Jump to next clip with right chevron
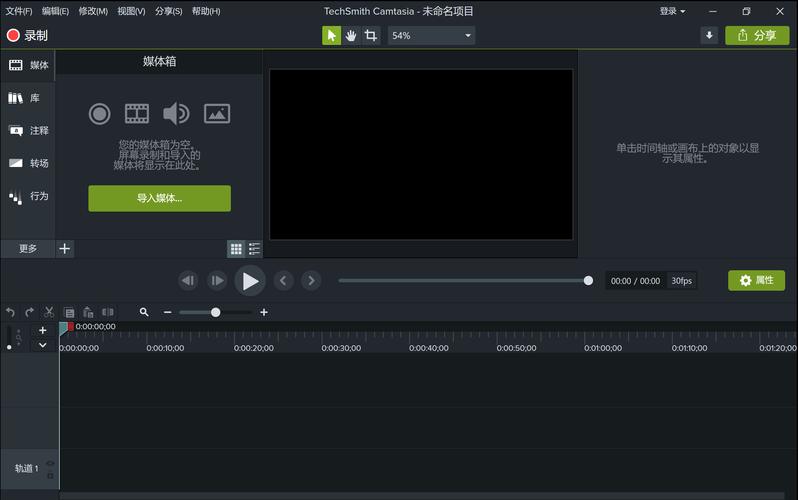Viewport: 798px width, 500px height. 311,281
